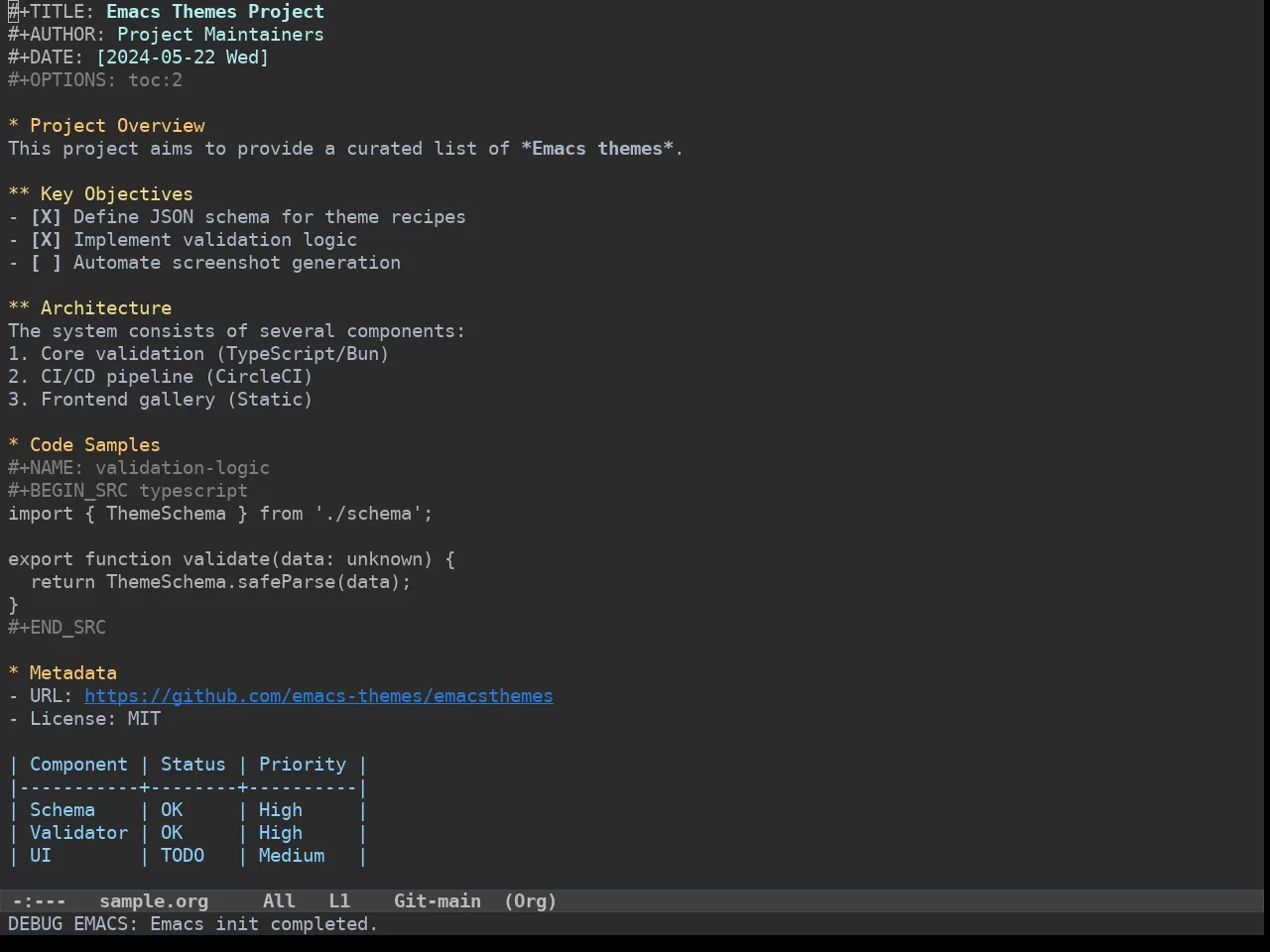Click the import { ThemeSchema } code line
The height and width of the screenshot is (952, 1270).
[220, 514]
